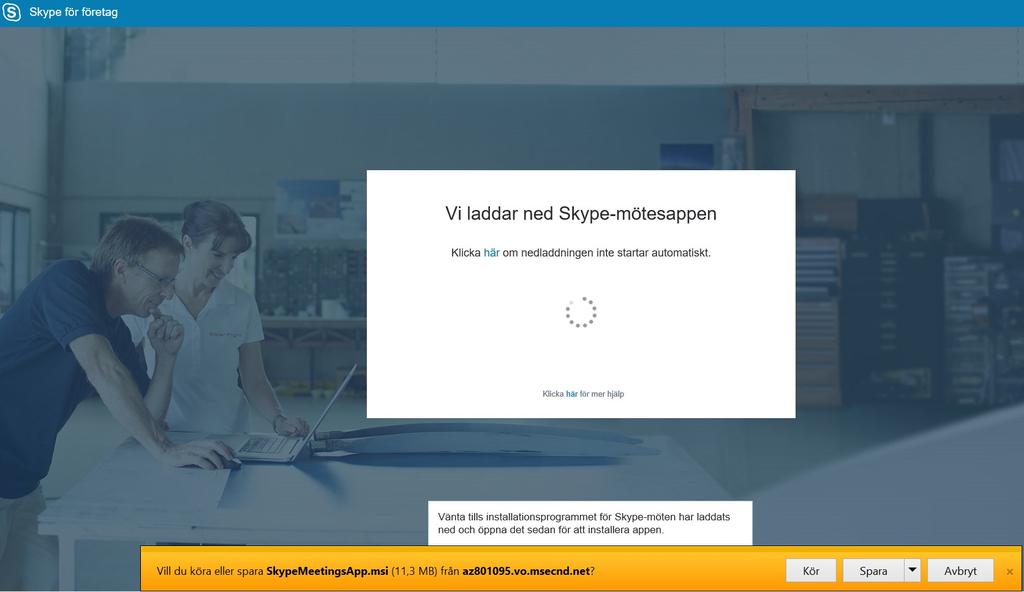The height and width of the screenshot is (592, 1024).
Task: Run the installer with the Kör button
Action: (x=811, y=570)
